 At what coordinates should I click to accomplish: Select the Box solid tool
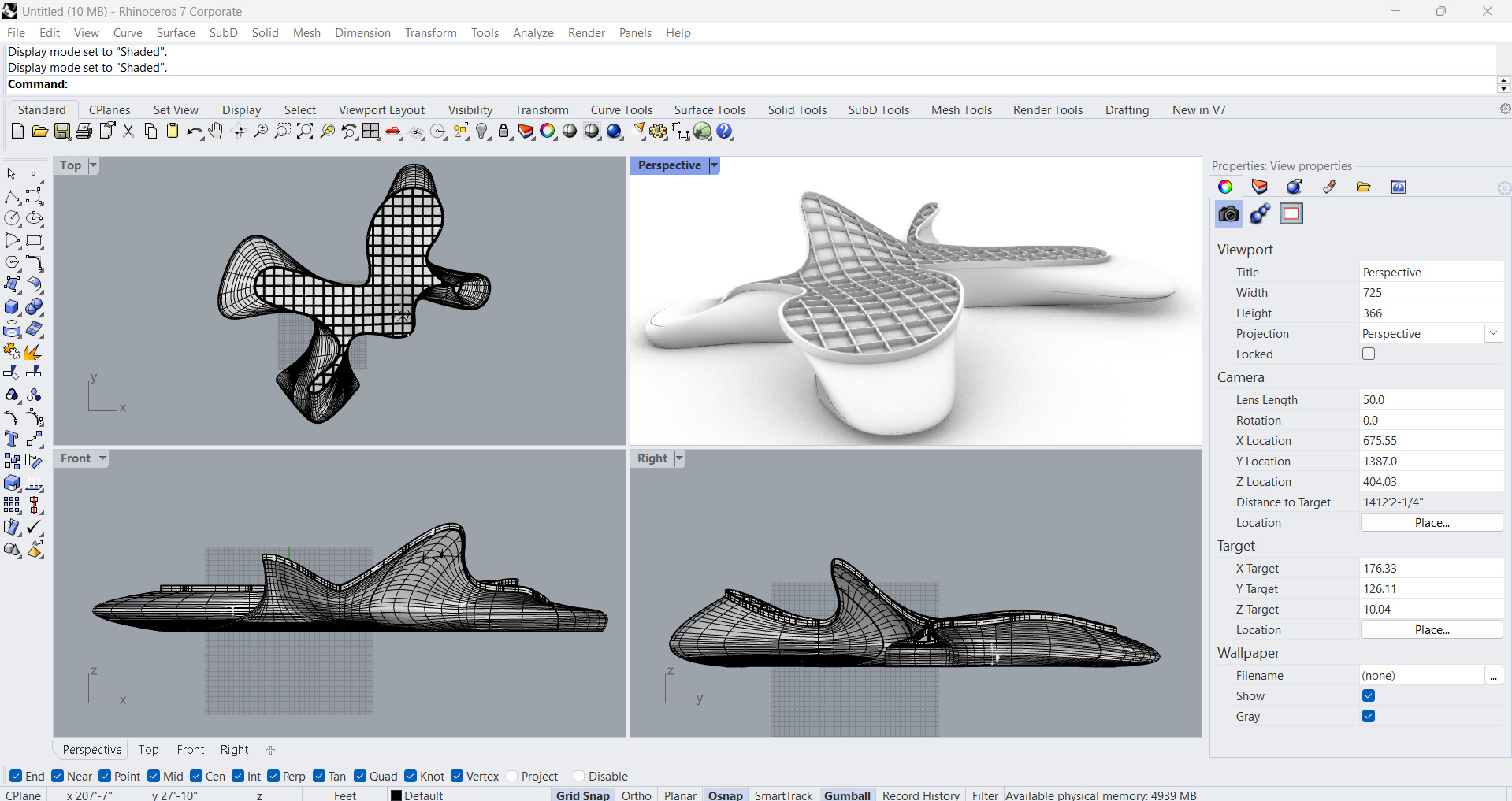click(x=13, y=307)
